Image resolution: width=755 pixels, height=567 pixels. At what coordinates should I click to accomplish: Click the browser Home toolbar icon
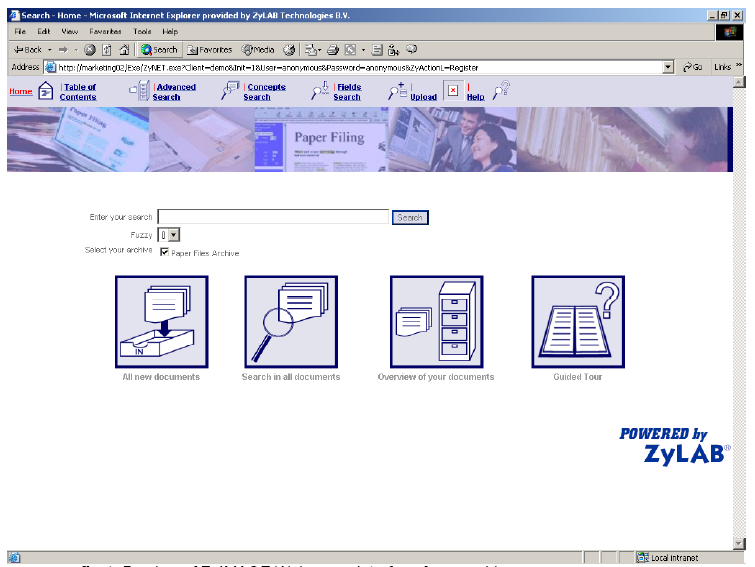click(x=123, y=49)
